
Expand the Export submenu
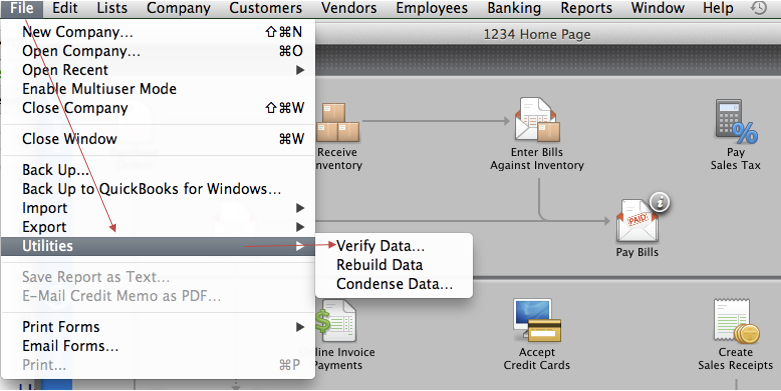coord(158,227)
